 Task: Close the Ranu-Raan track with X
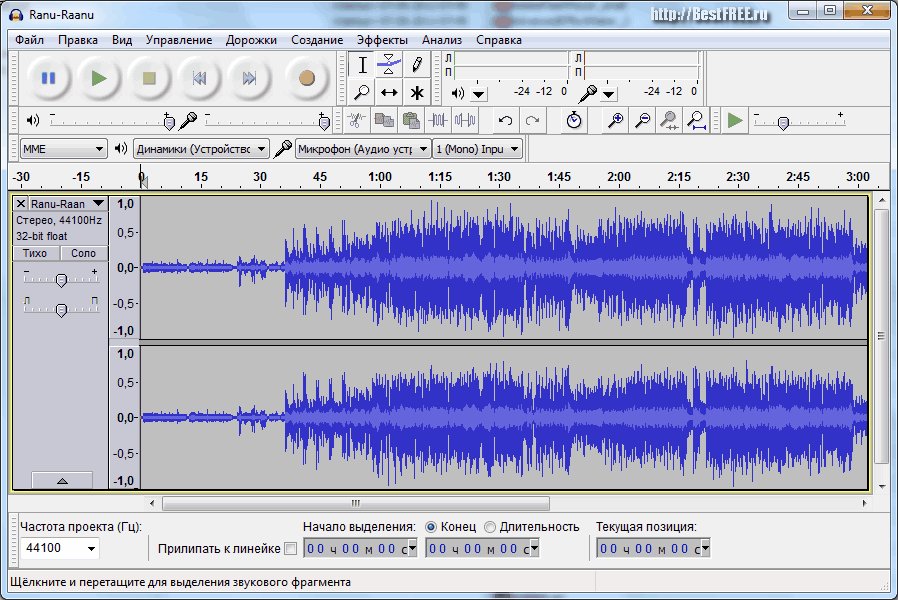tap(21, 204)
